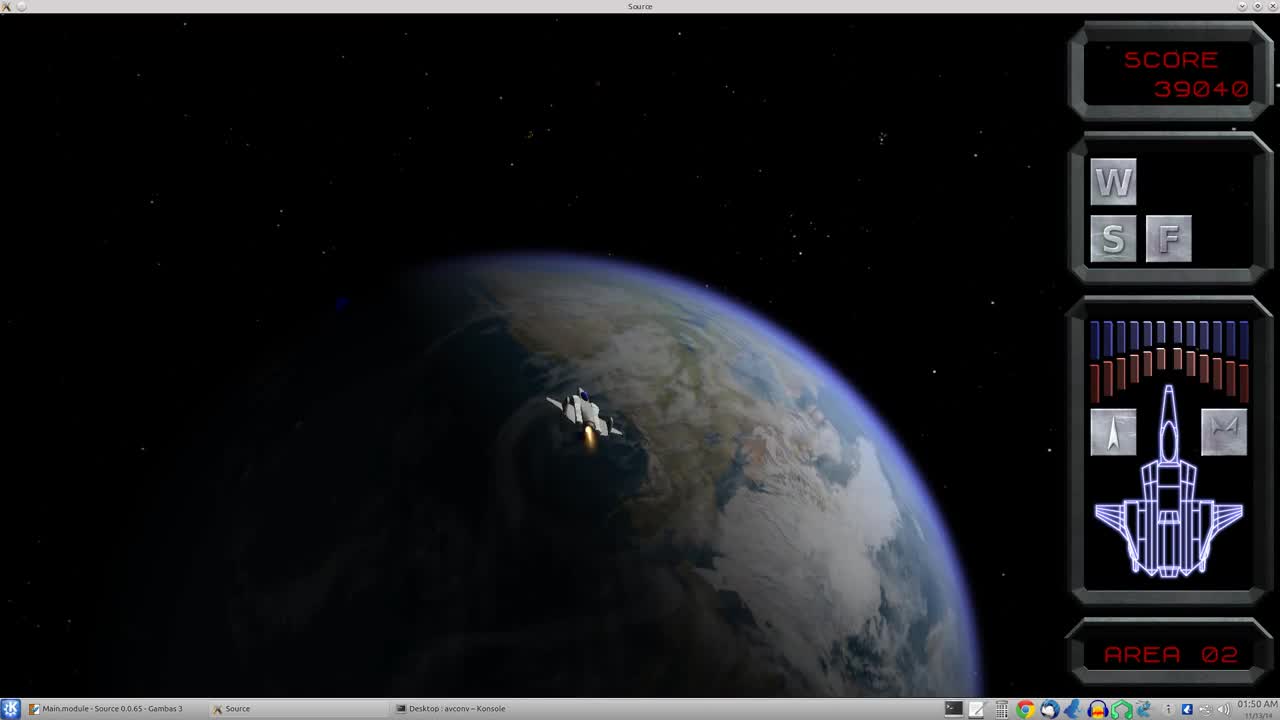The image size is (1280, 720).
Task: Click the white spaceship over Earth
Action: 585,412
